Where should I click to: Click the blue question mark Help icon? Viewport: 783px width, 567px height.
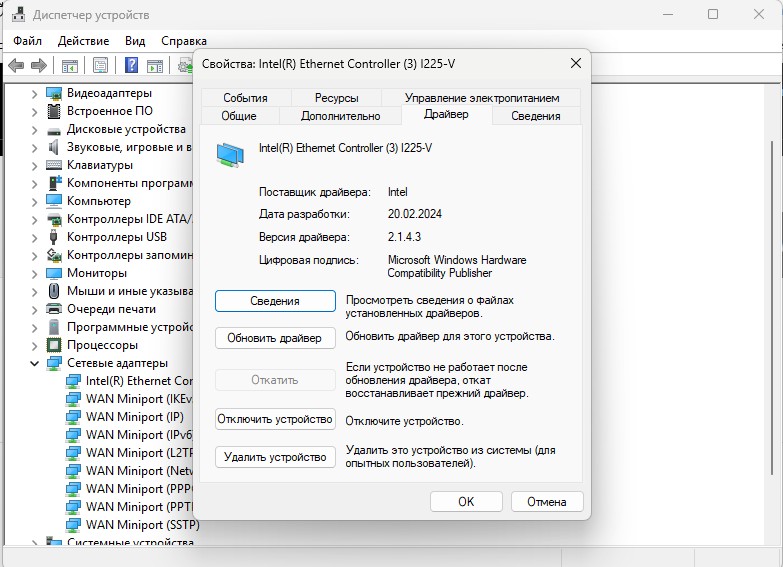point(131,65)
